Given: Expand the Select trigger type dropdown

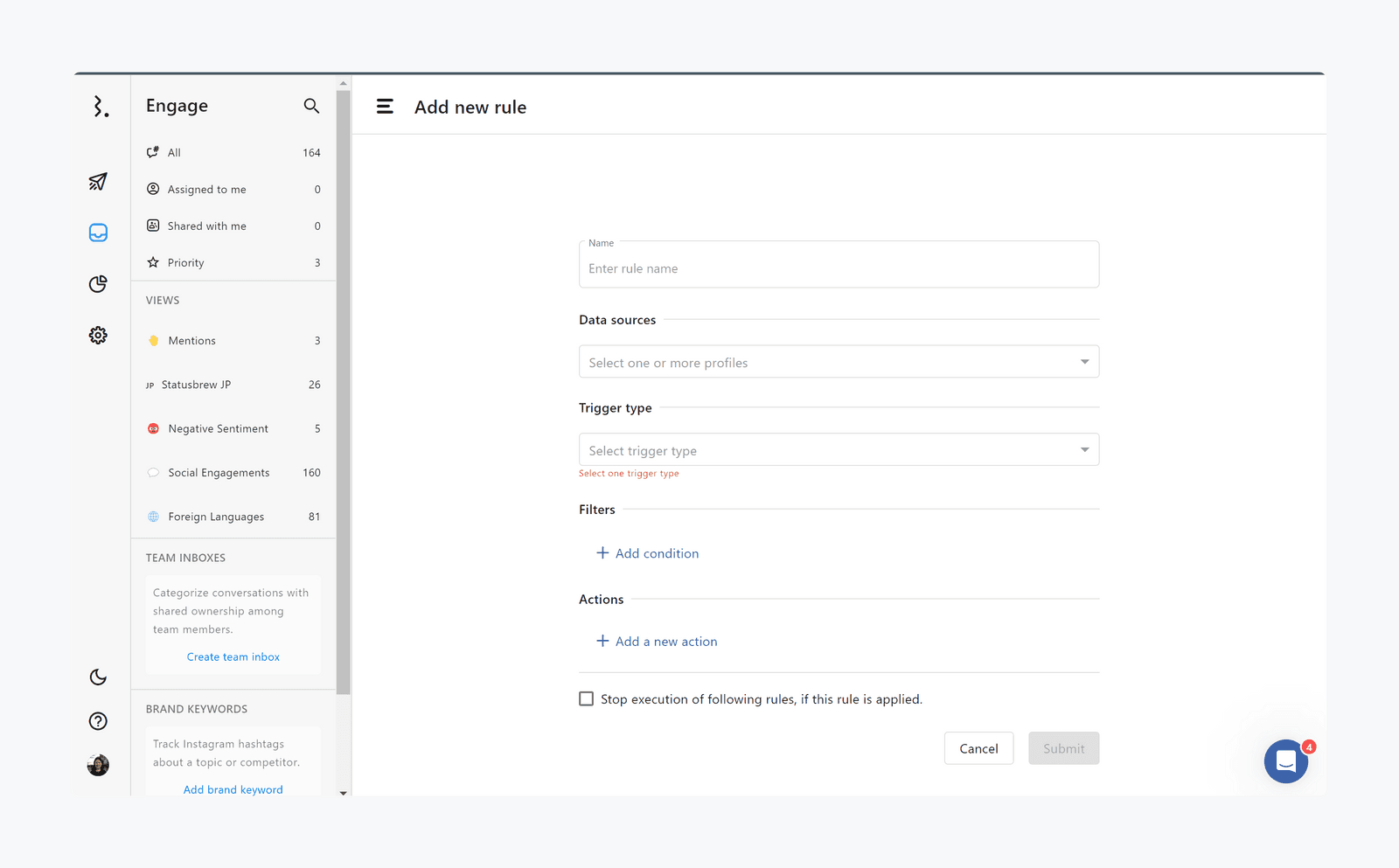Looking at the screenshot, I should [838, 450].
